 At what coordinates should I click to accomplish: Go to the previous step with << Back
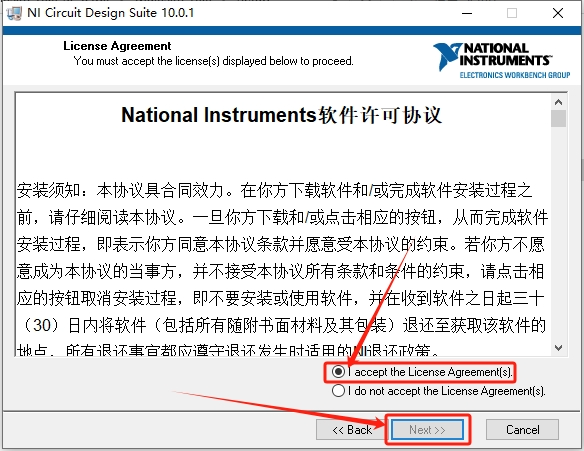[352, 430]
